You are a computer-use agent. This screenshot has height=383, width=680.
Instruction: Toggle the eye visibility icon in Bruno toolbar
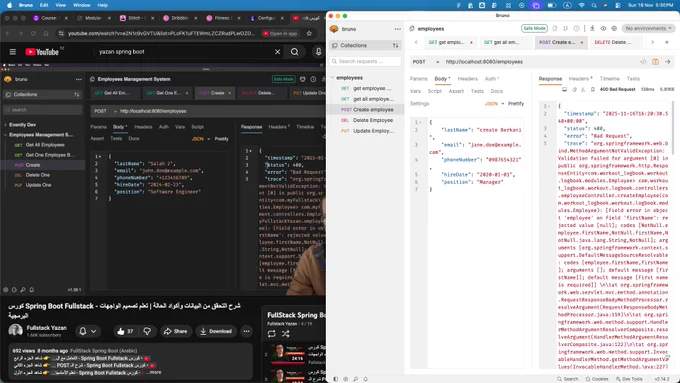[603, 28]
